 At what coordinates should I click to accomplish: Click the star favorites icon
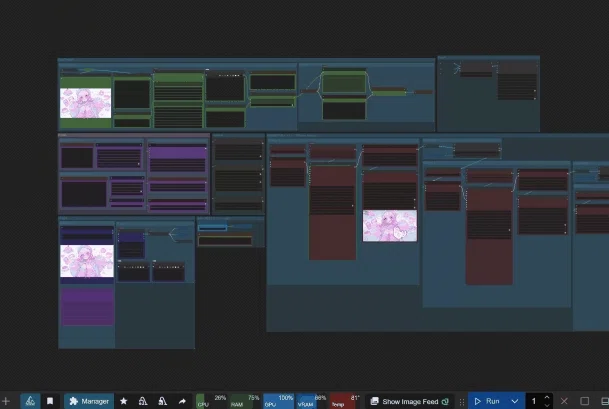click(124, 401)
